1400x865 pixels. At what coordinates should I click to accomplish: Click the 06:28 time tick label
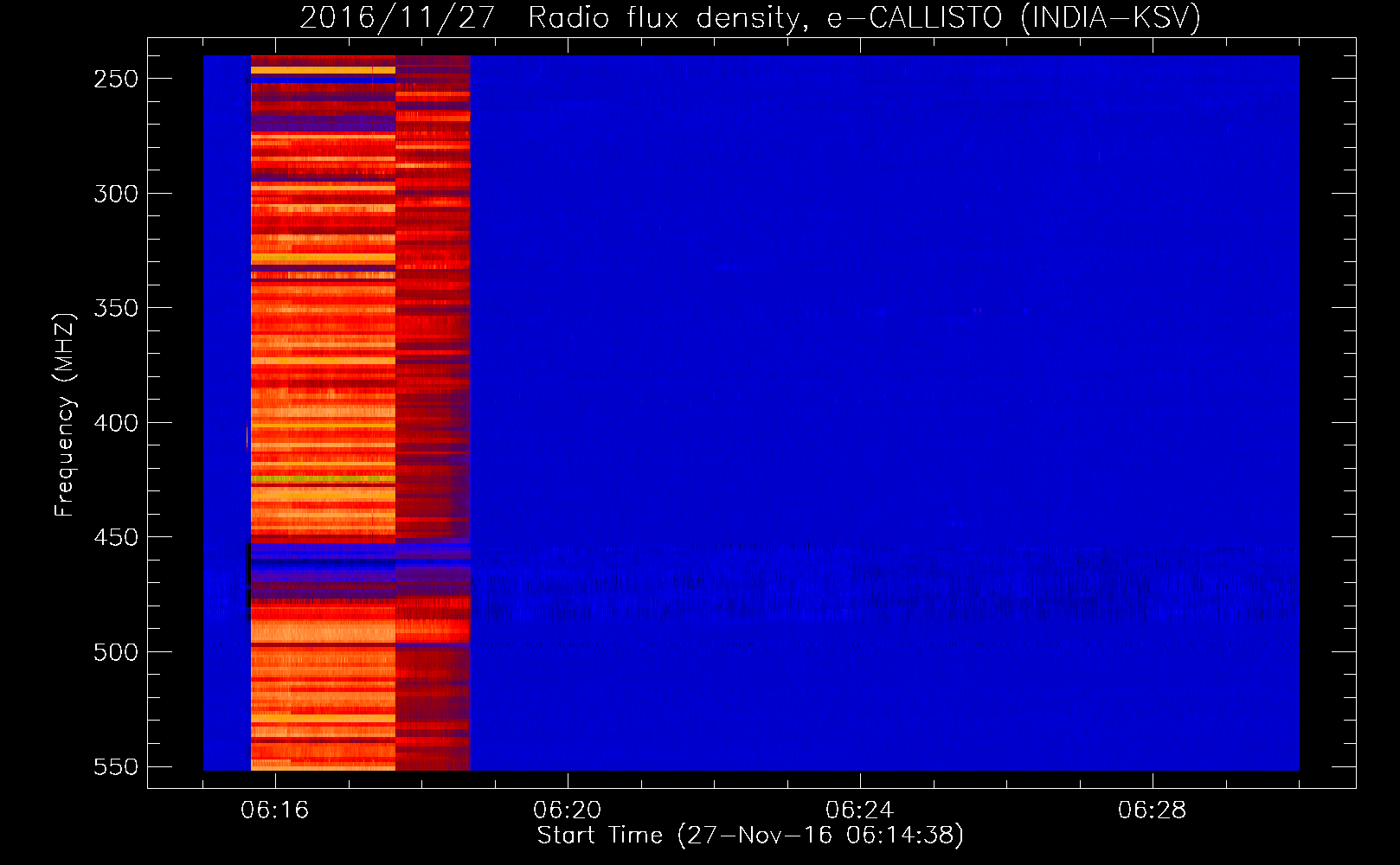(1152, 811)
